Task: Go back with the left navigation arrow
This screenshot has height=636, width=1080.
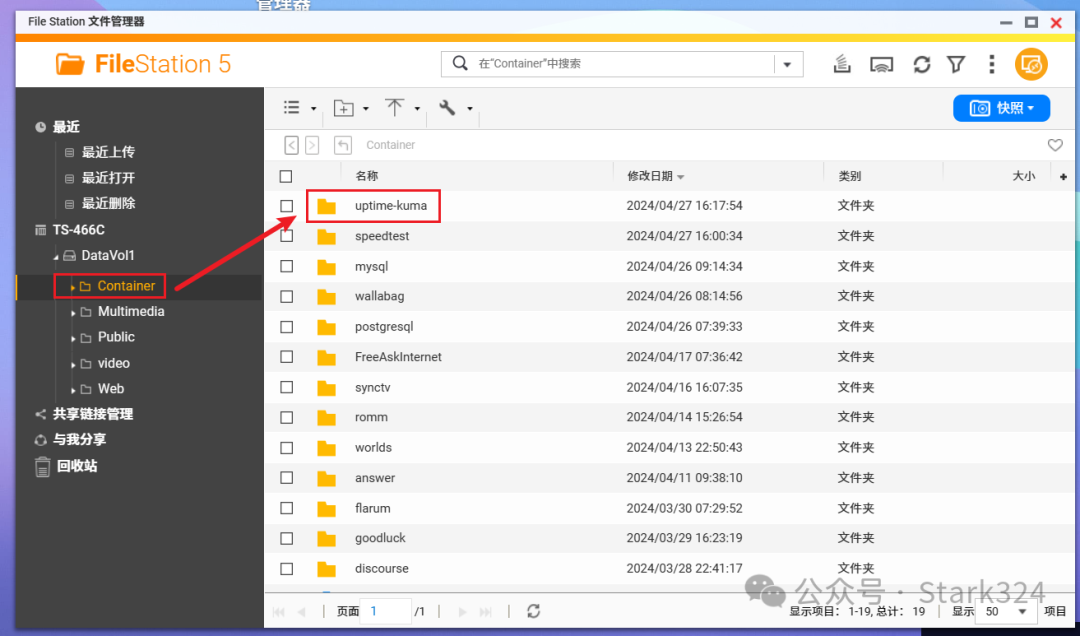Action: [292, 145]
